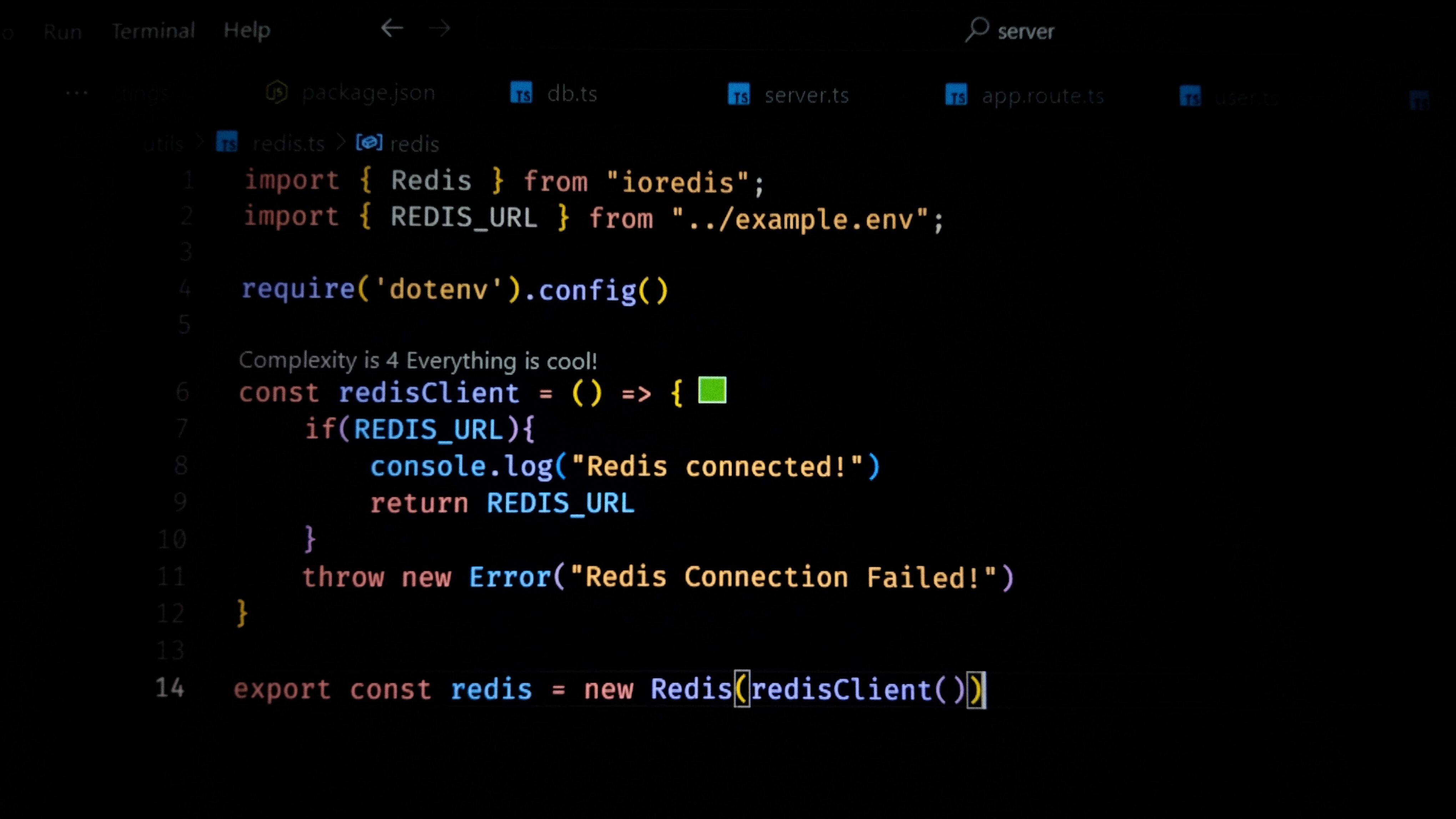Open the Help menu
Image resolution: width=1456 pixels, height=819 pixels.
pyautogui.click(x=247, y=30)
